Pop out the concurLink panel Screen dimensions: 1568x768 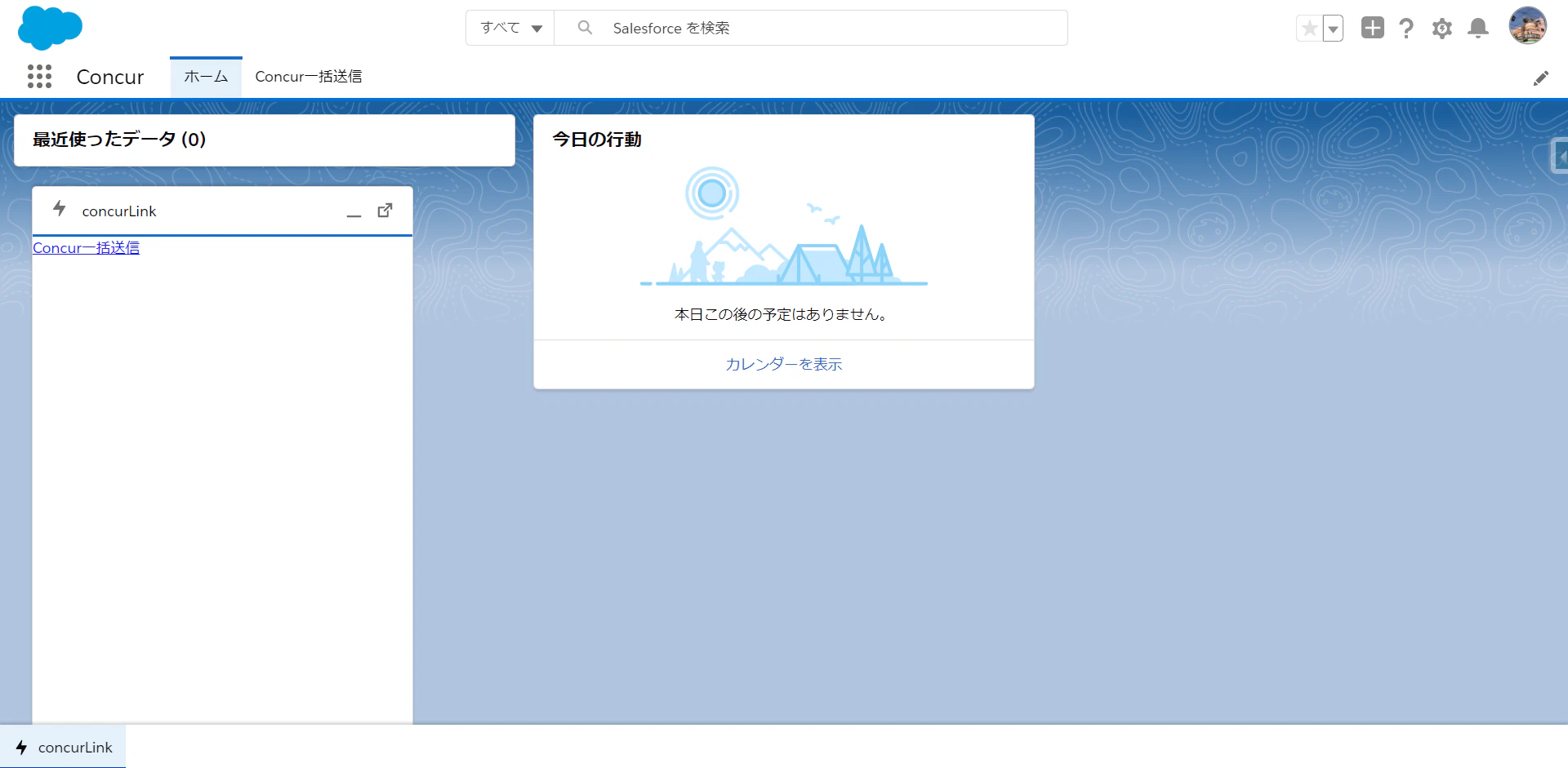click(385, 211)
